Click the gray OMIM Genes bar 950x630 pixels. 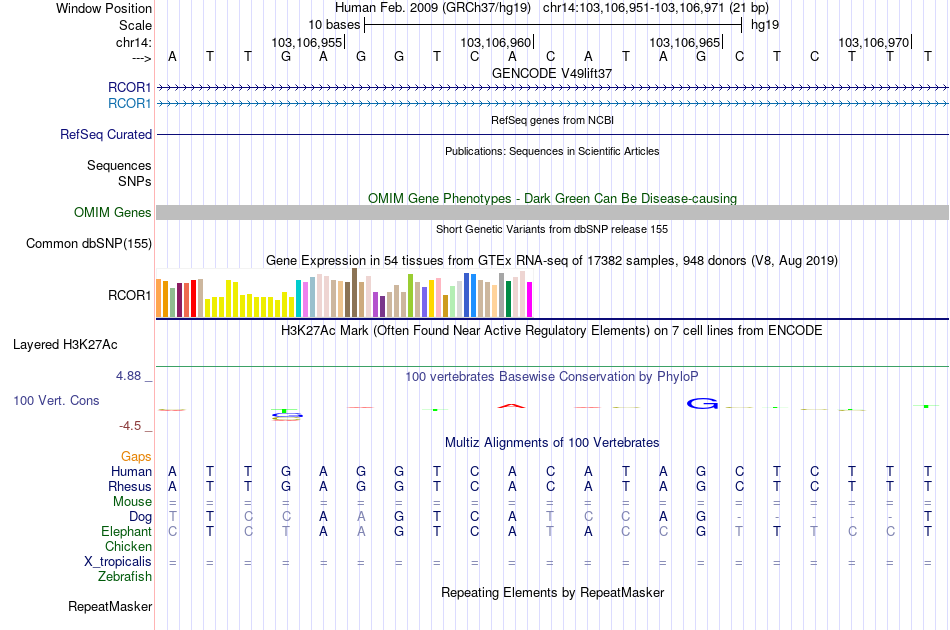(x=553, y=212)
